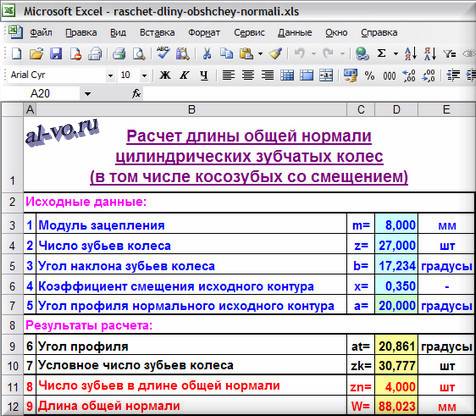Toggle italic with the К button
The height and width of the screenshot is (416, 476).
(x=184, y=75)
